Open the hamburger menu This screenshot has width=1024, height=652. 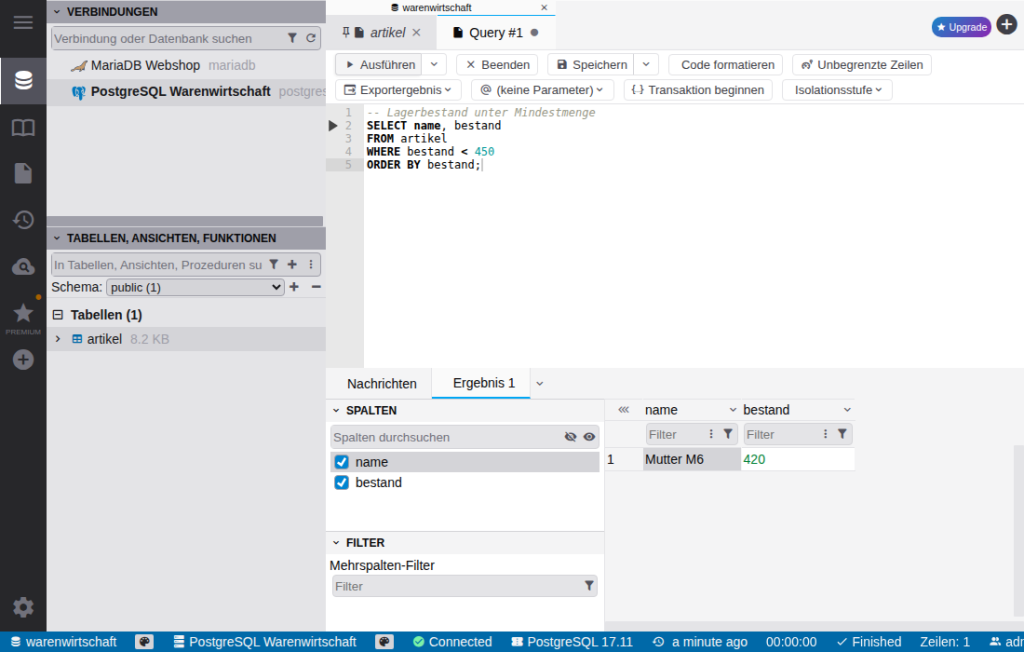(x=23, y=22)
